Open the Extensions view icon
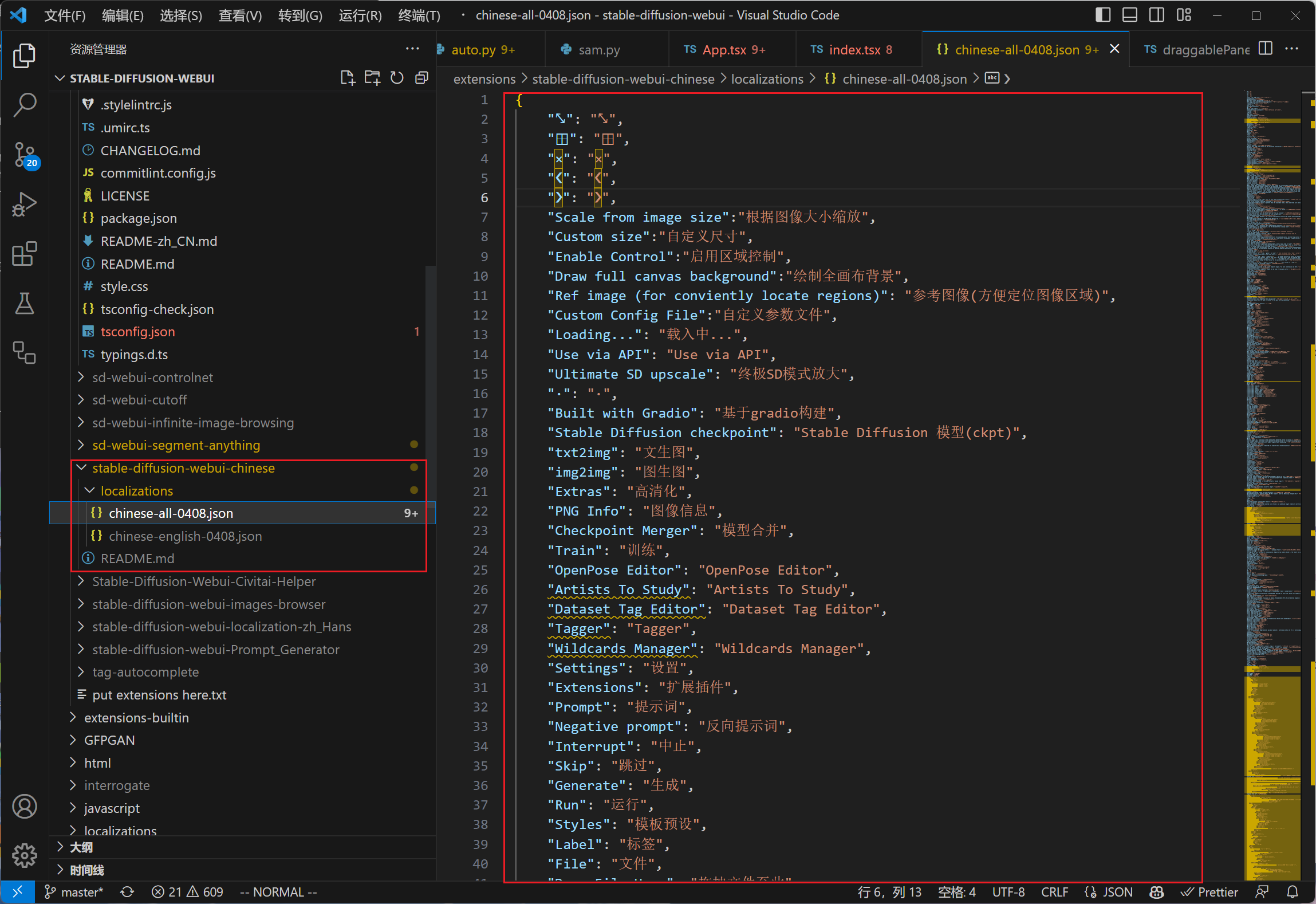Viewport: 1316px width, 904px height. (x=25, y=254)
